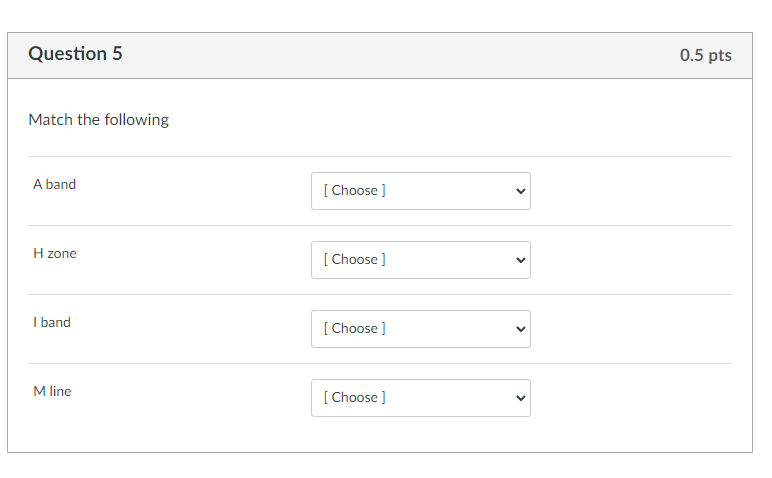Click the chevron arrow beside I band
This screenshot has height=478, width=772.
pyautogui.click(x=519, y=329)
